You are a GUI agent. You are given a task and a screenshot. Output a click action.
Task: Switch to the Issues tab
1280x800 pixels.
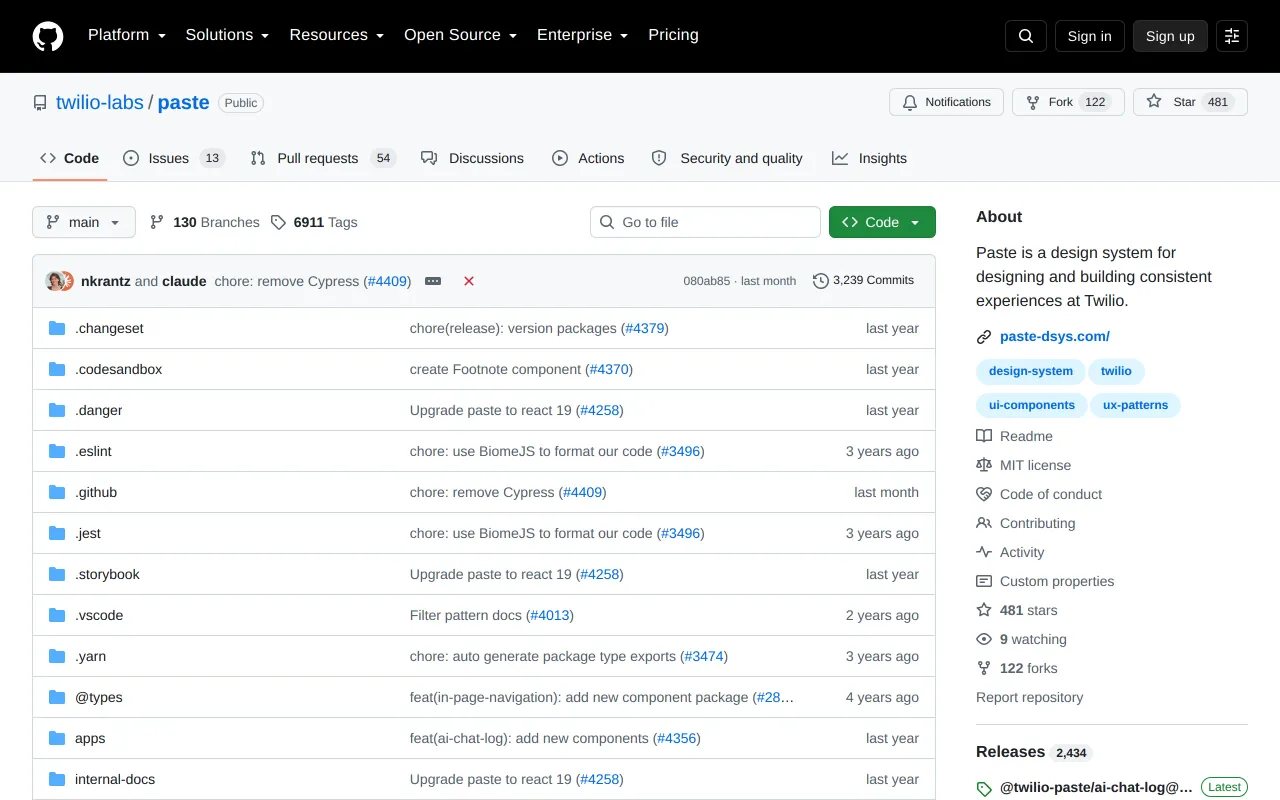click(174, 158)
